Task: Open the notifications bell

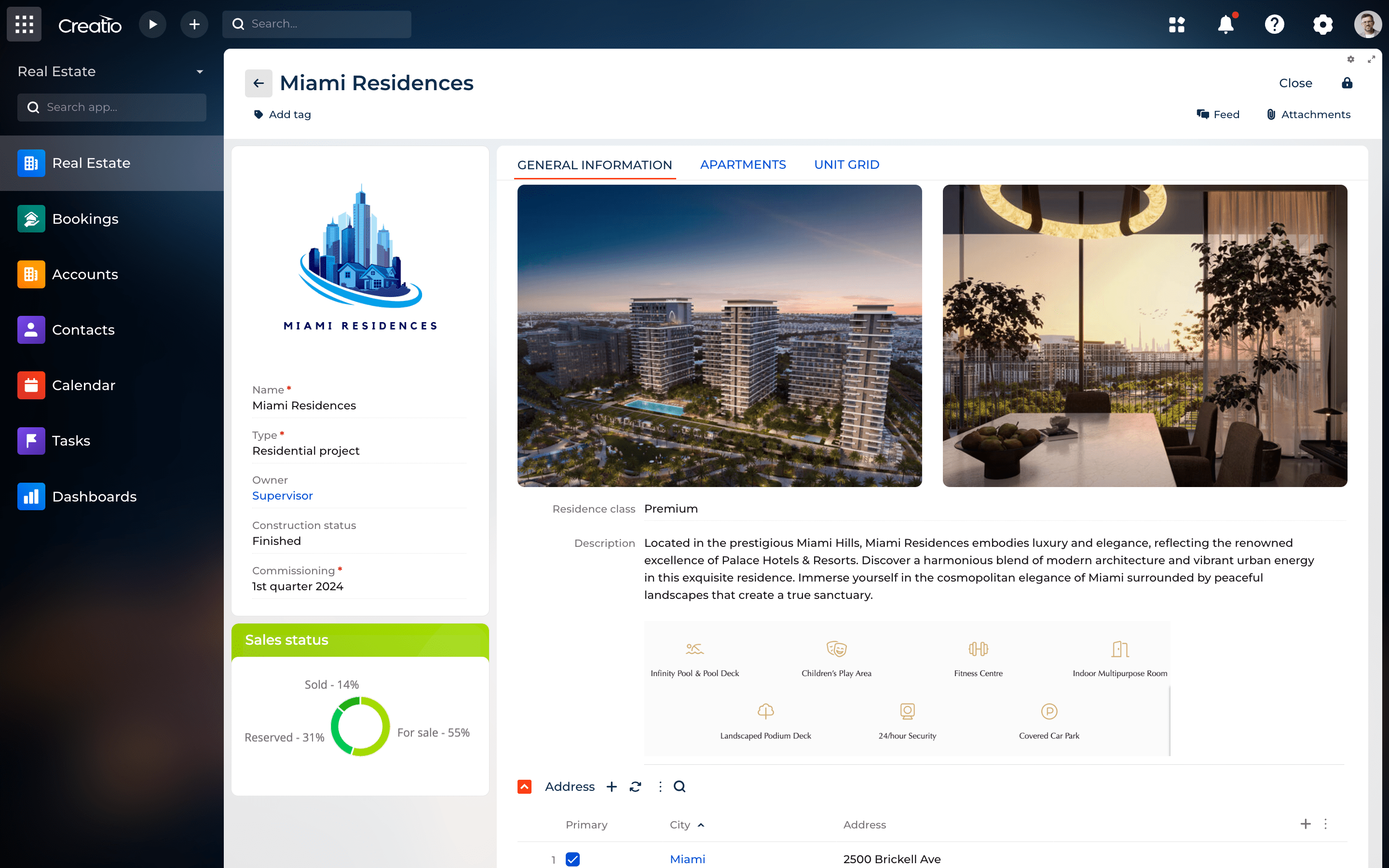Action: [x=1226, y=24]
